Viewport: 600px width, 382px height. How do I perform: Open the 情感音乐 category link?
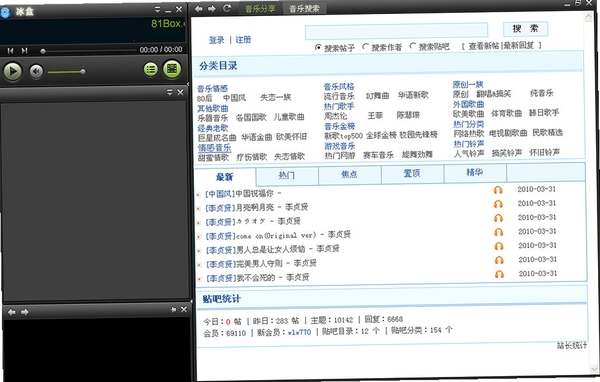[x=214, y=148]
